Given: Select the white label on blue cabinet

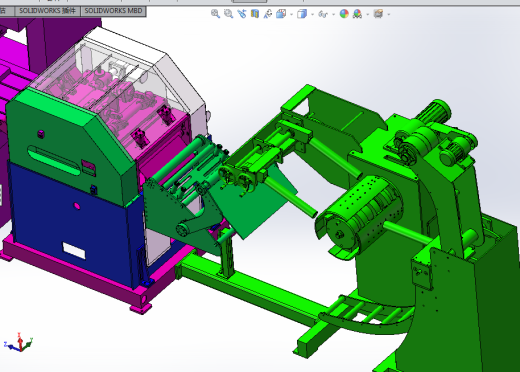Looking at the screenshot, I should (74, 251).
